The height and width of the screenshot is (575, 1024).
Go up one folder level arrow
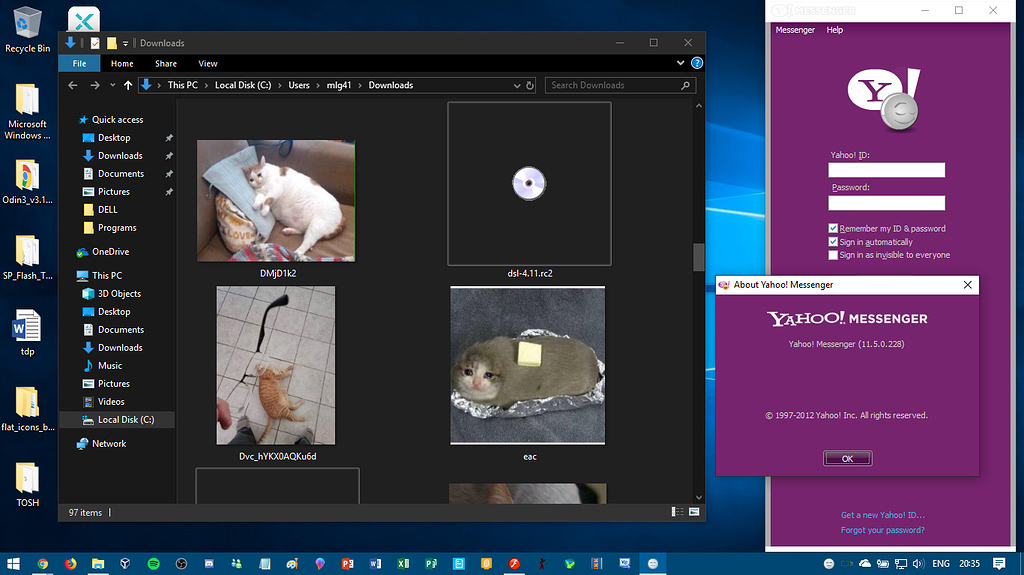click(128, 85)
